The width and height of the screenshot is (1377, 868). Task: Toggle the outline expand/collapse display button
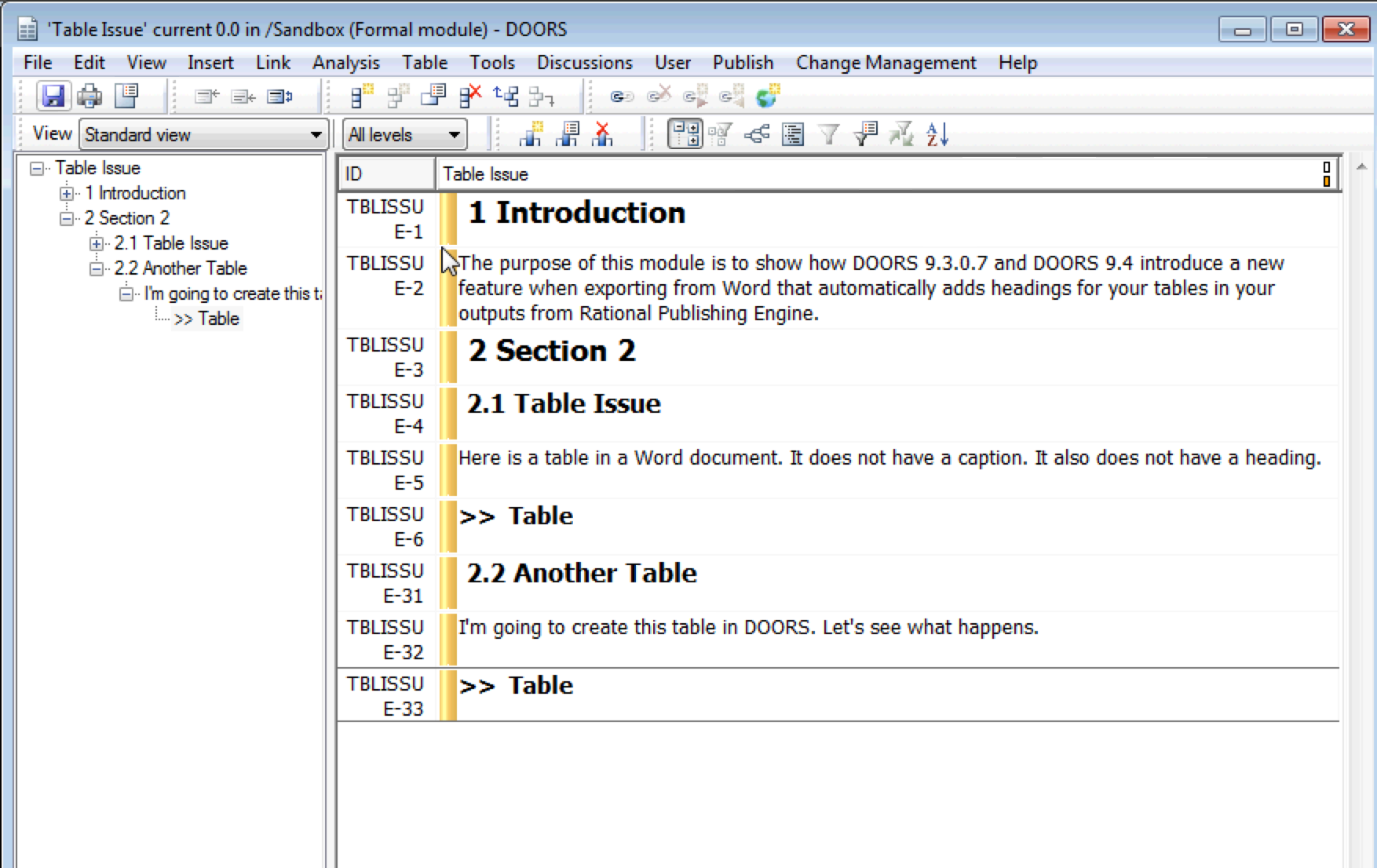coord(685,134)
